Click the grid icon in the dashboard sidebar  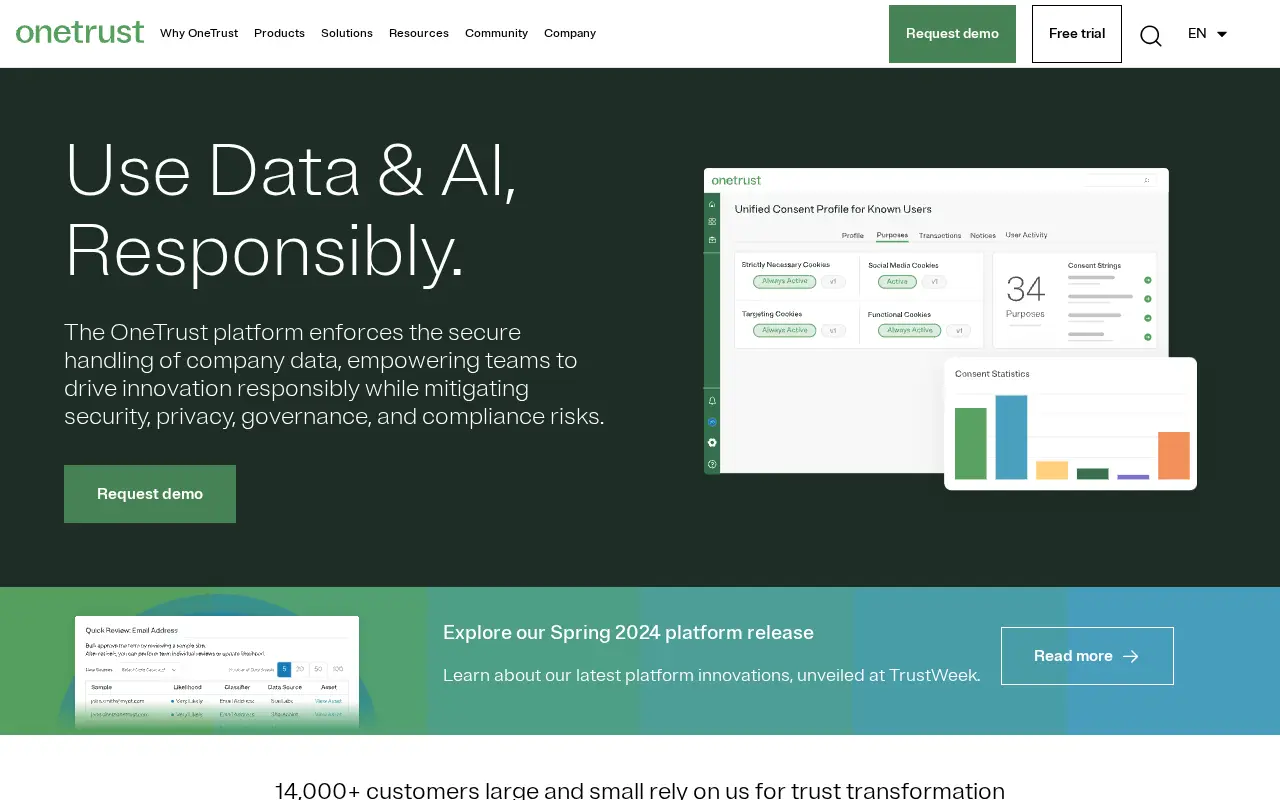point(712,222)
